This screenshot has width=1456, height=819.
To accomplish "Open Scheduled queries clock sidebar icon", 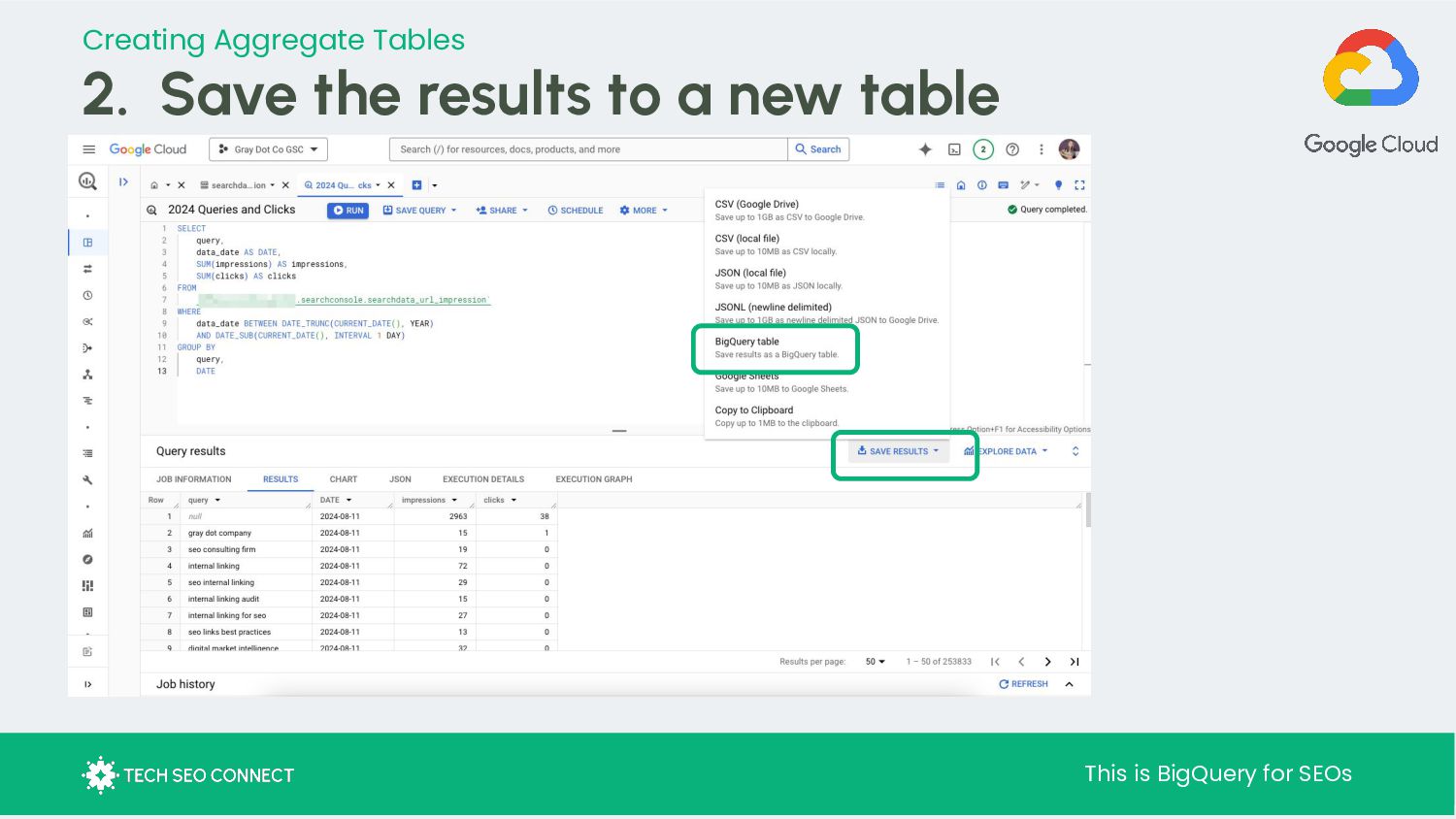I will 87,295.
